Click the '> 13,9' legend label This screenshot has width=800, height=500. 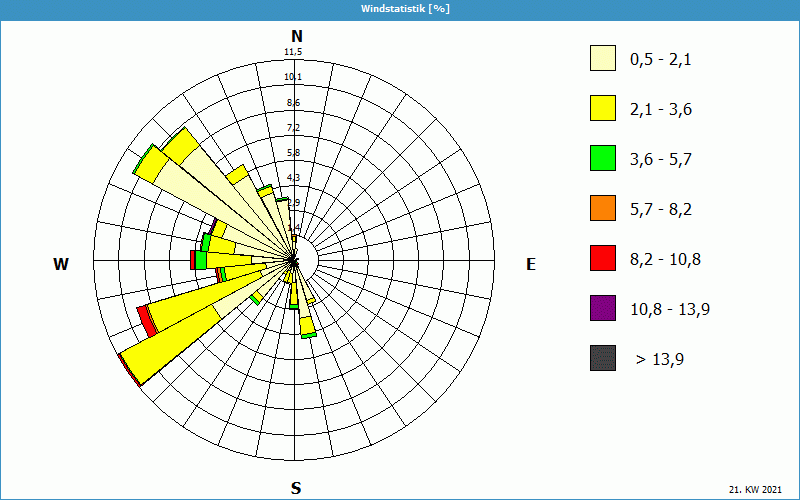tap(660, 360)
